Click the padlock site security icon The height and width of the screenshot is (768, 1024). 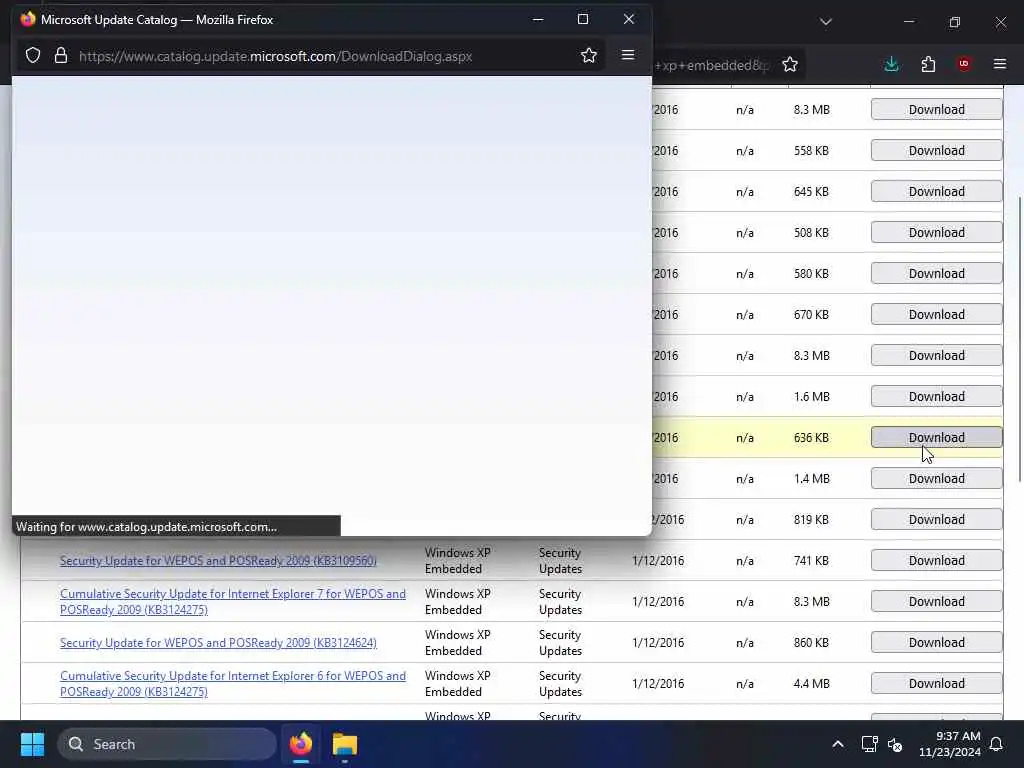click(61, 56)
